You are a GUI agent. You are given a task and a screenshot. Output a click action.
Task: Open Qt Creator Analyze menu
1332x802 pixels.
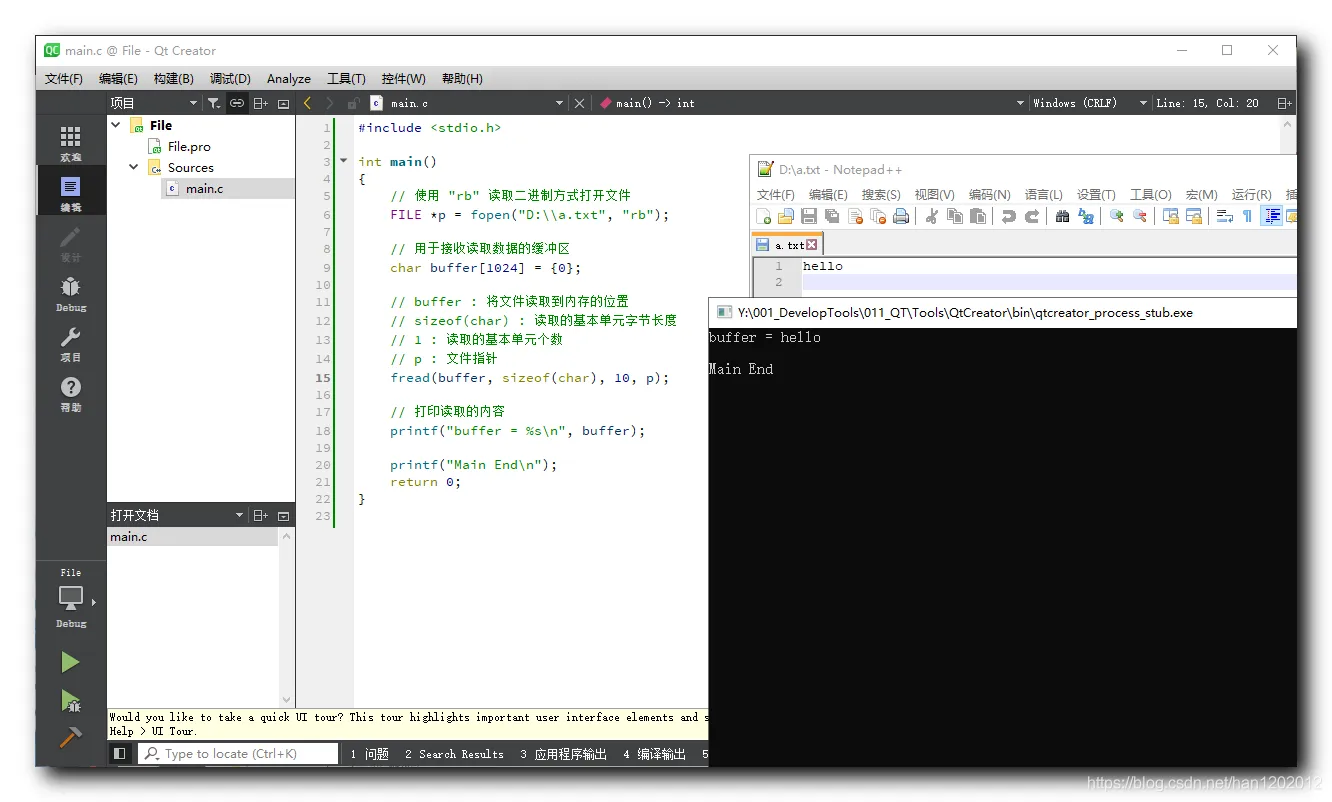(289, 79)
